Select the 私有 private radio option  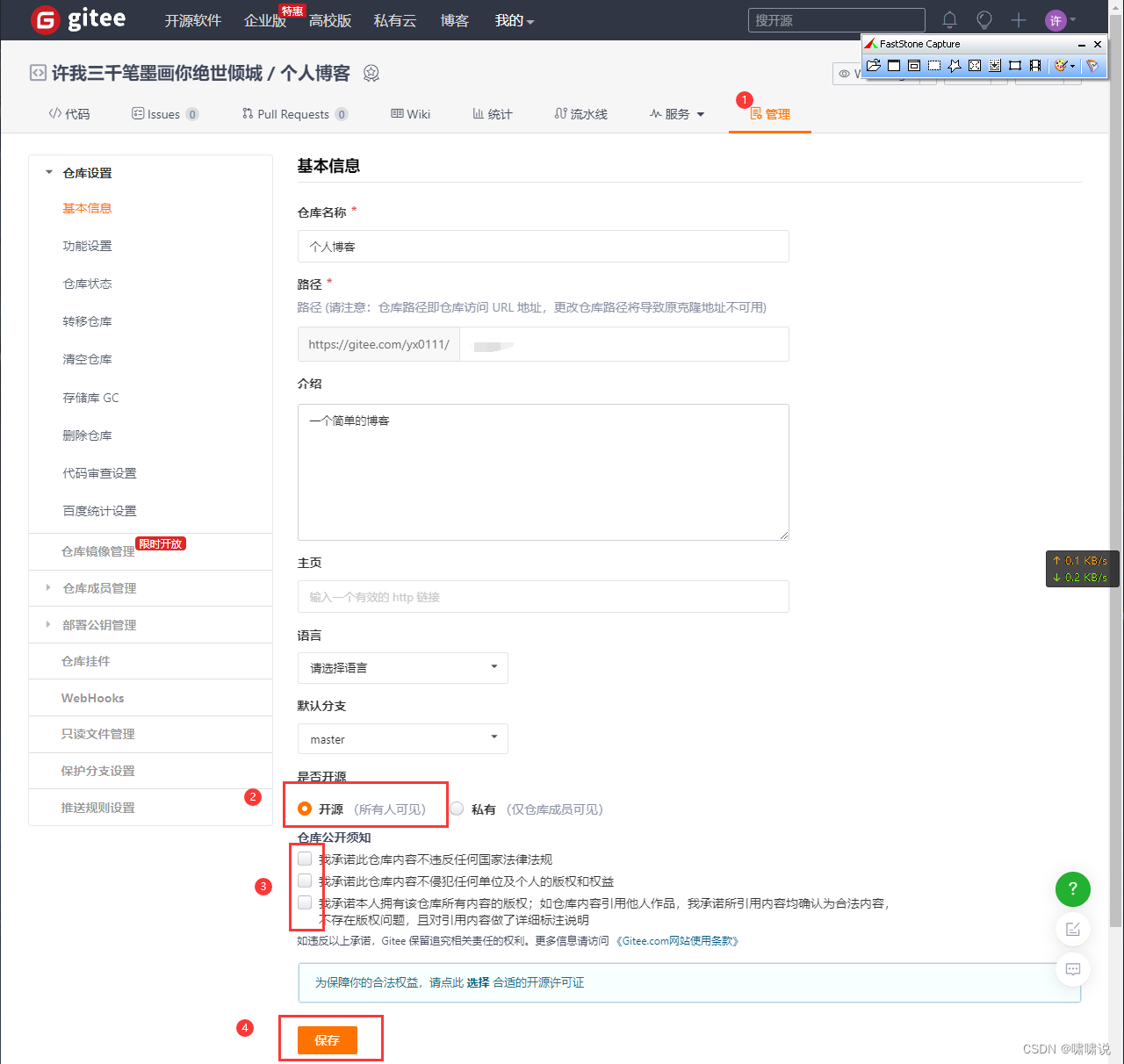coord(457,809)
